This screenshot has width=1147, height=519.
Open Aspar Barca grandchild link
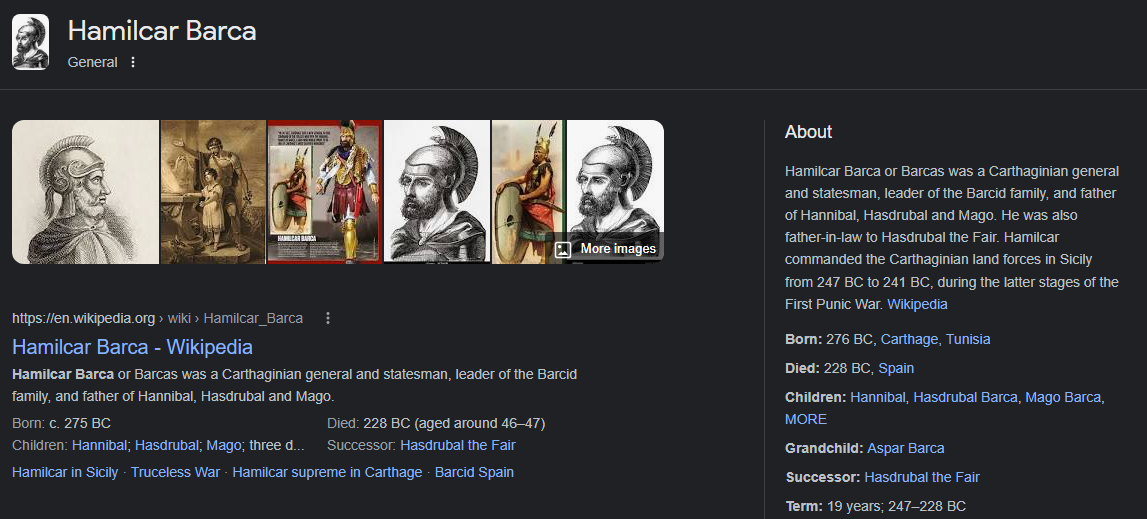coord(906,449)
